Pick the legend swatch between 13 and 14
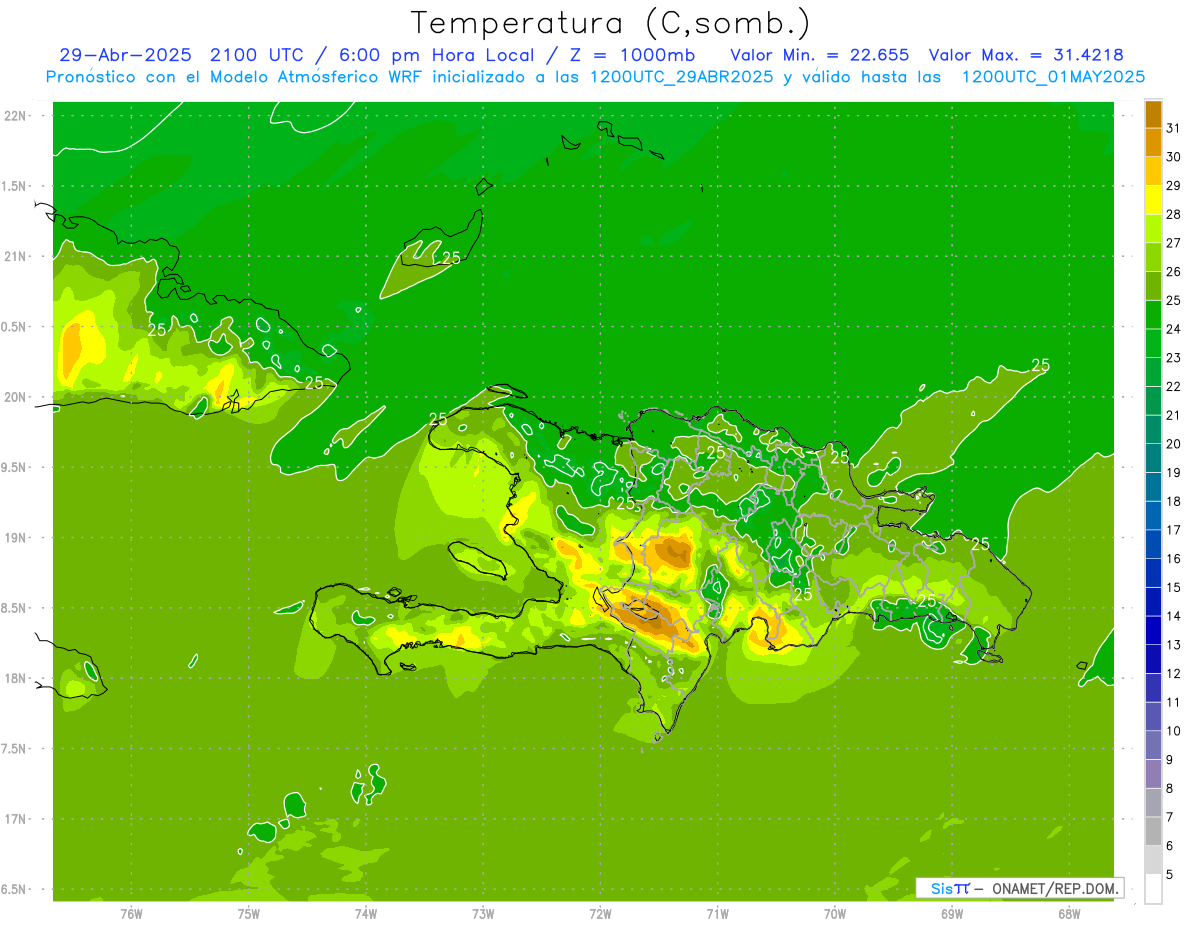Image resolution: width=1200 pixels, height=927 pixels. pyautogui.click(x=1153, y=631)
